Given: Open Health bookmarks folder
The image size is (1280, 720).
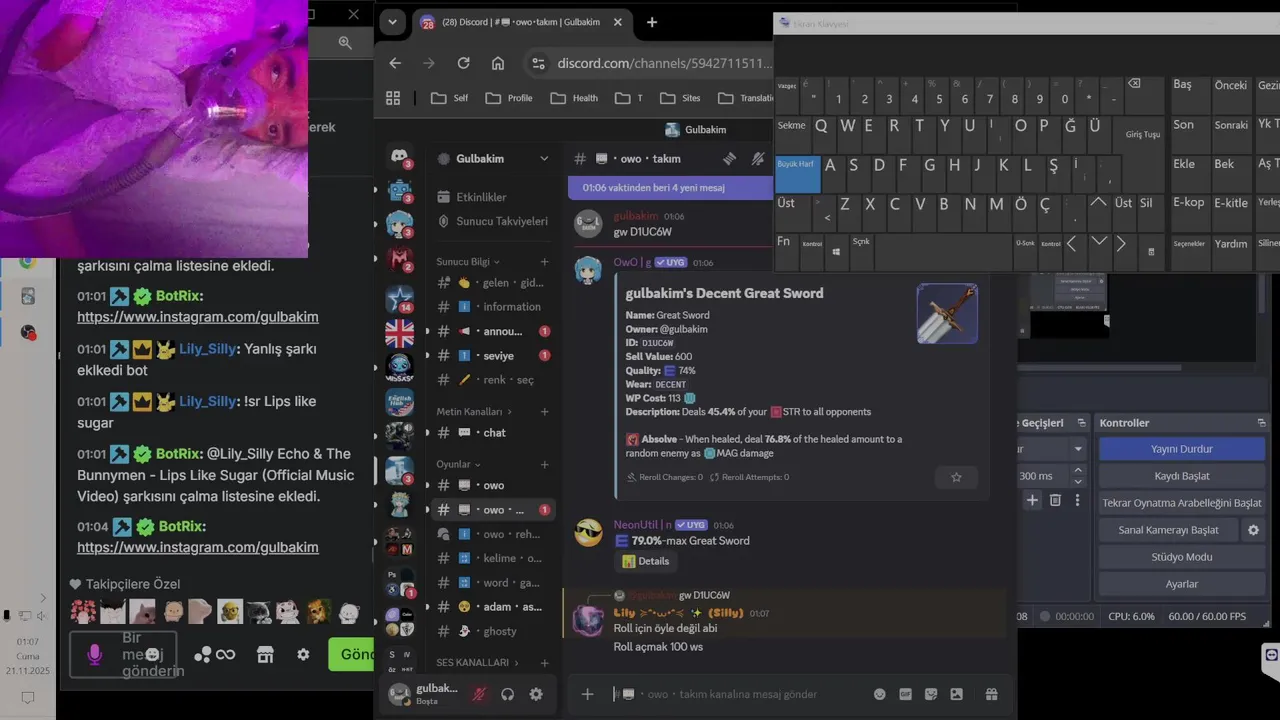Looking at the screenshot, I should 574,98.
